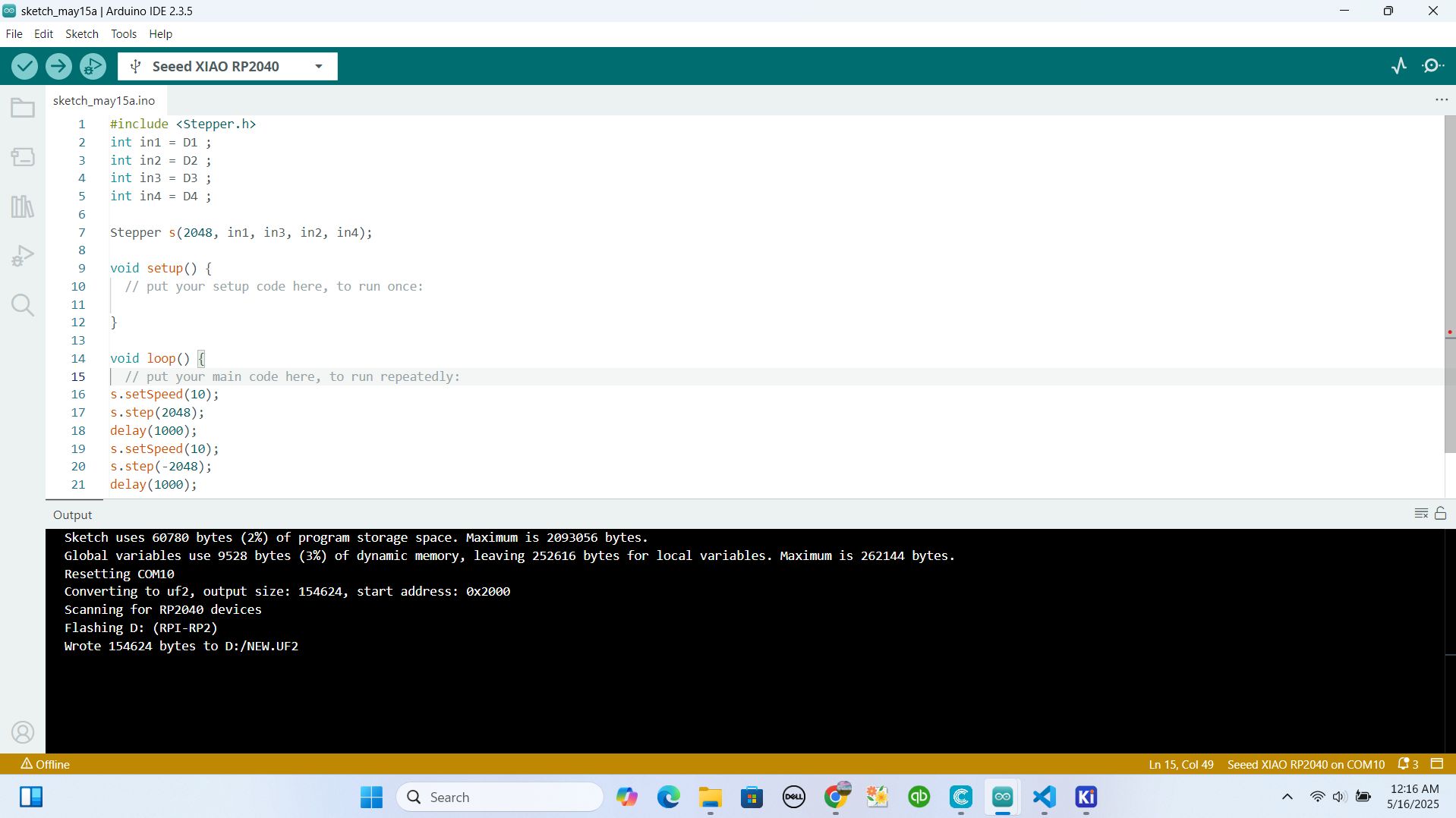Open Visual Studio Code from taskbar

click(x=1044, y=797)
